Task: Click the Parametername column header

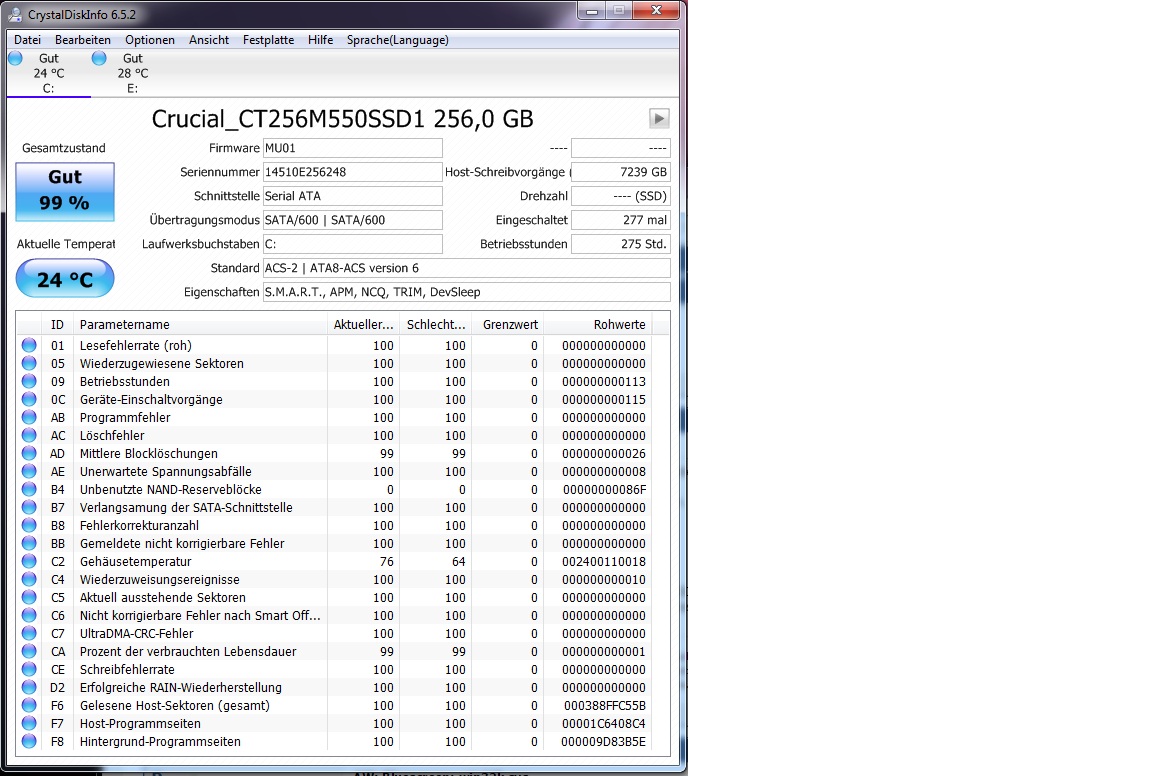Action: (201, 324)
